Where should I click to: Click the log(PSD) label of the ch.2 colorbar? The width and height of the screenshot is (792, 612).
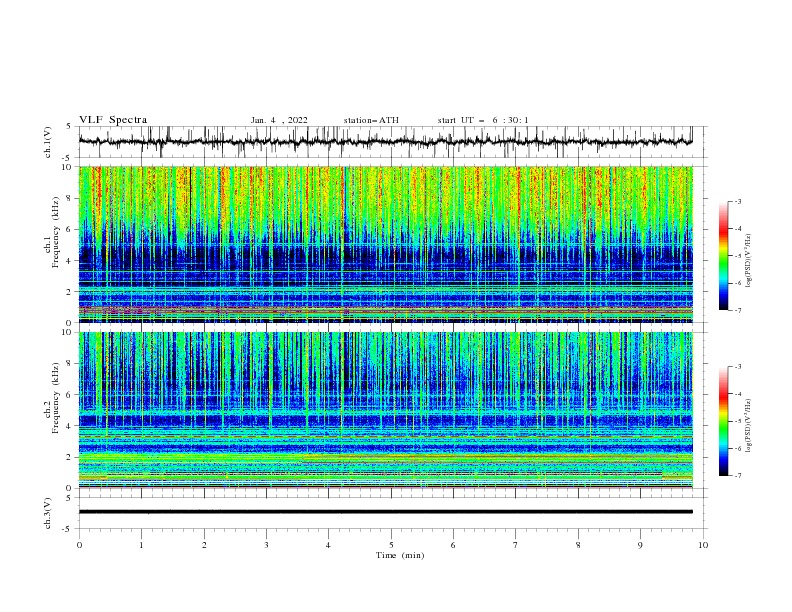pos(749,425)
